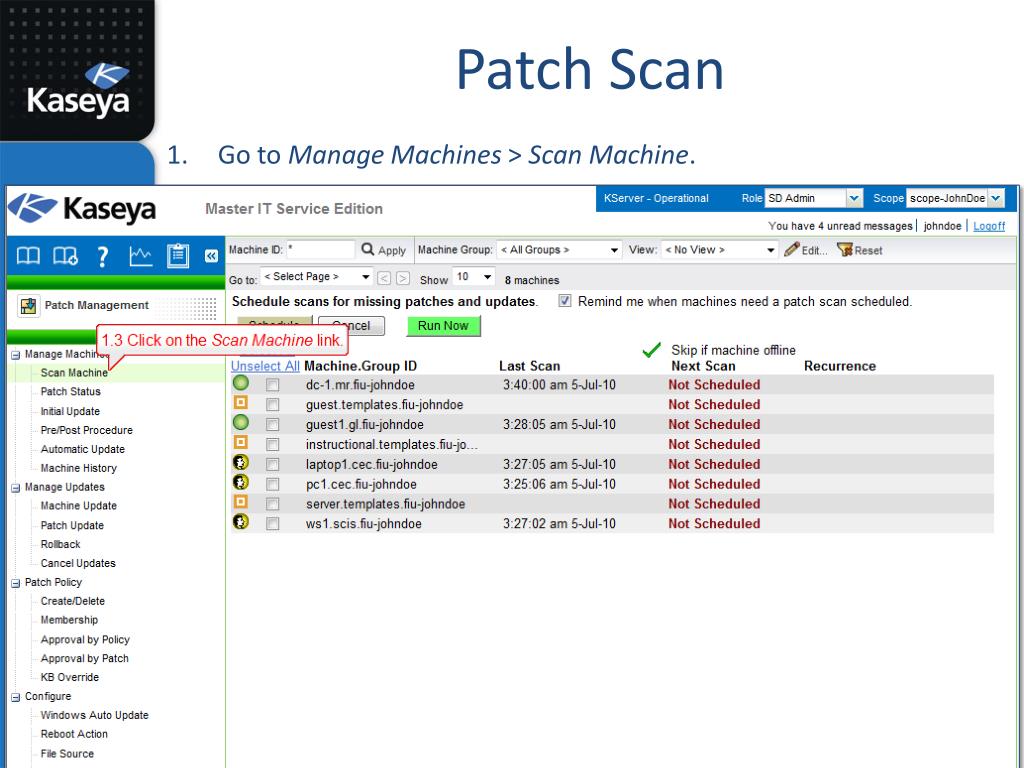Image resolution: width=1024 pixels, height=768 pixels.
Task: Open the Go to Select Page dropdown
Action: (x=317, y=277)
